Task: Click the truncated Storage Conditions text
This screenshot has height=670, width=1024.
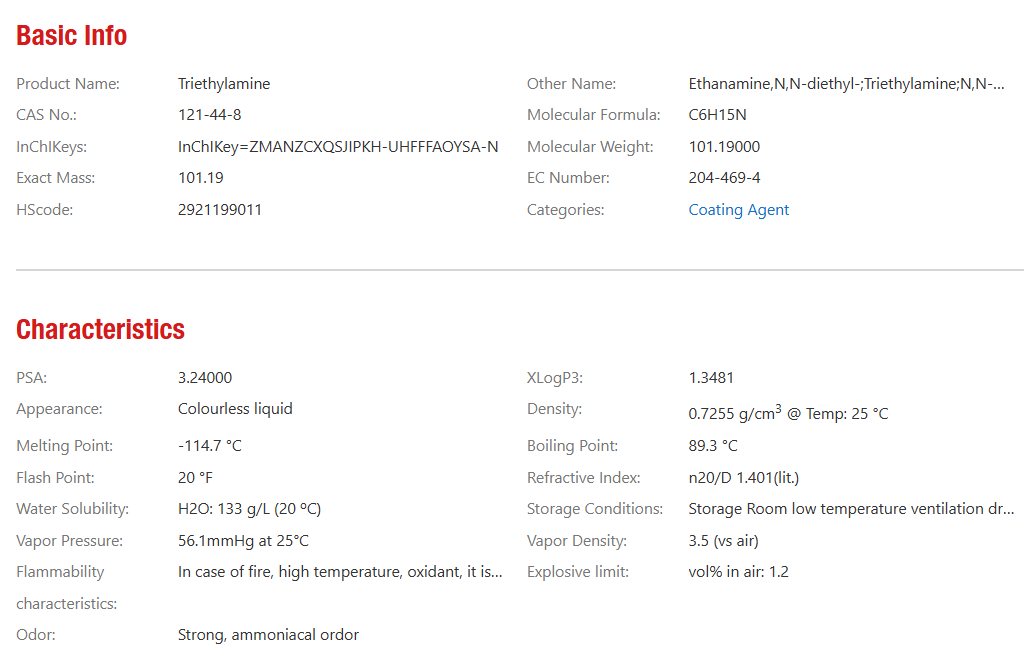Action: (851, 509)
